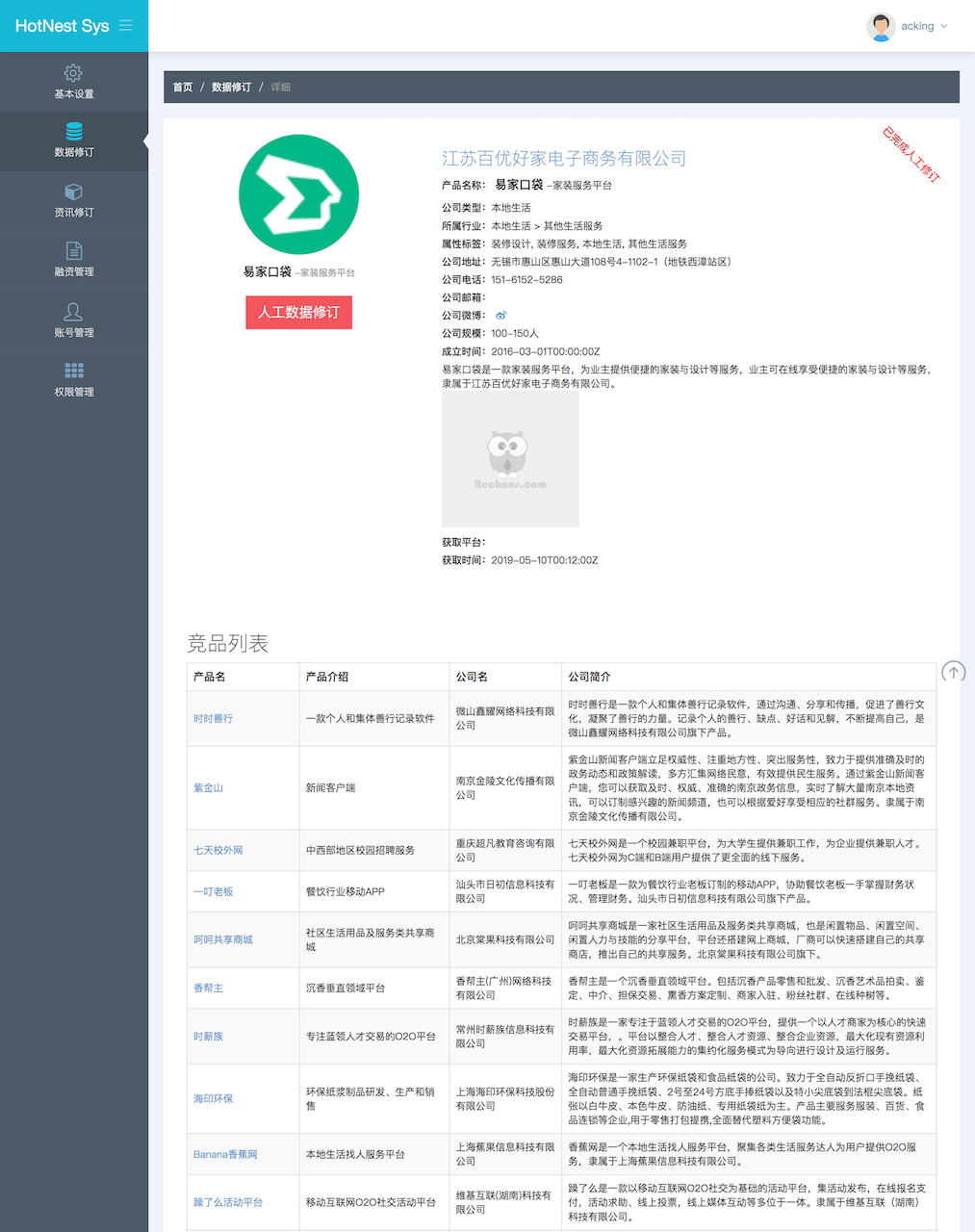Click the Weibo icon next to 公司微博

coord(500,316)
